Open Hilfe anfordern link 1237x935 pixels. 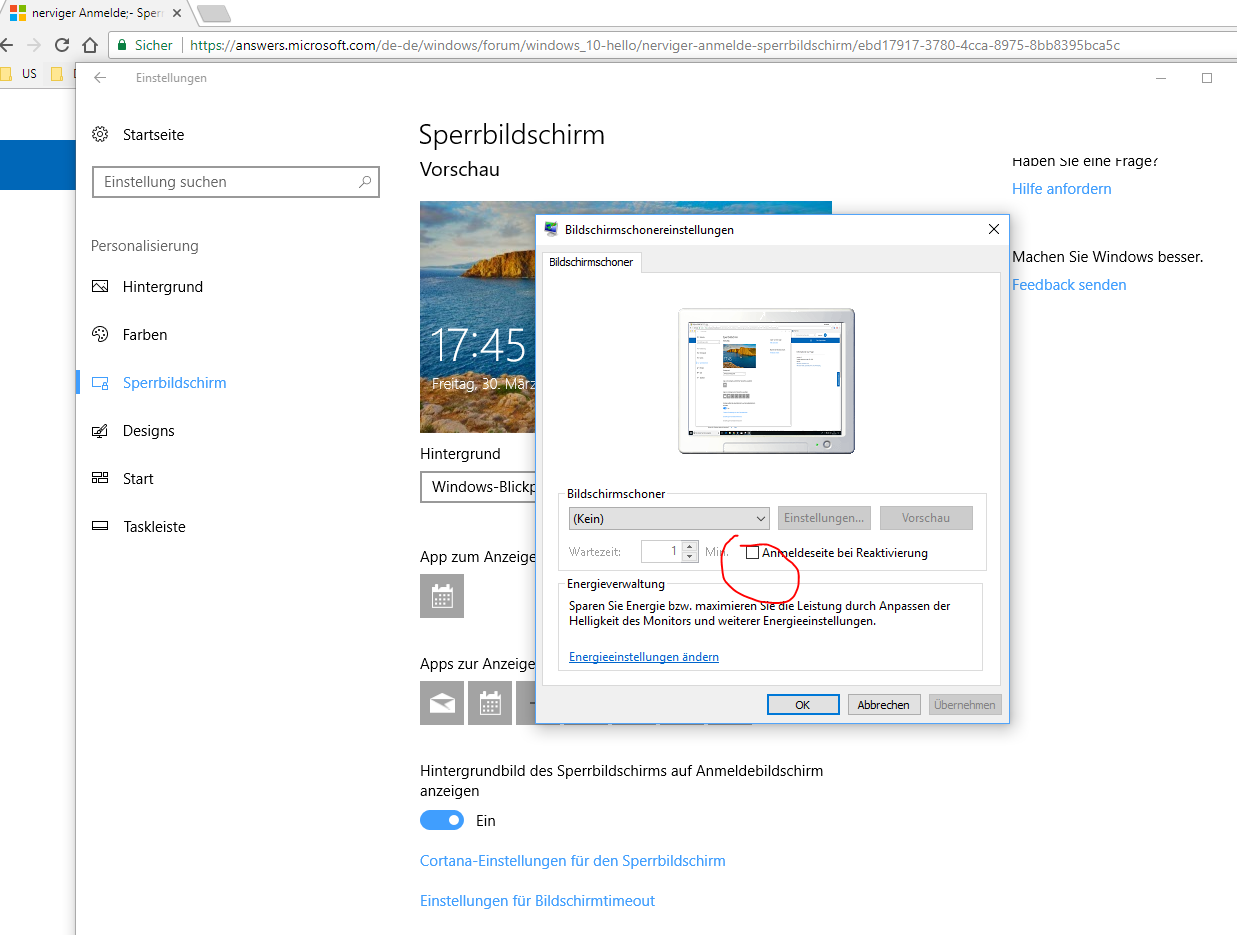[x=1061, y=189]
